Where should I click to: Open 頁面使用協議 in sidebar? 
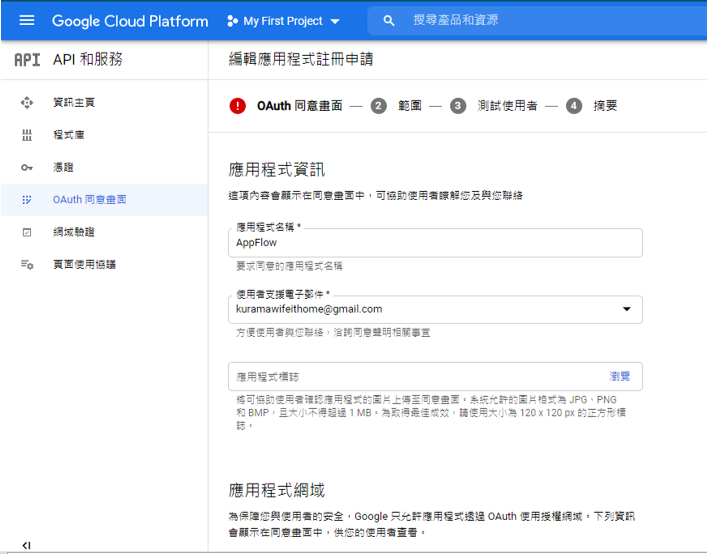(84, 265)
